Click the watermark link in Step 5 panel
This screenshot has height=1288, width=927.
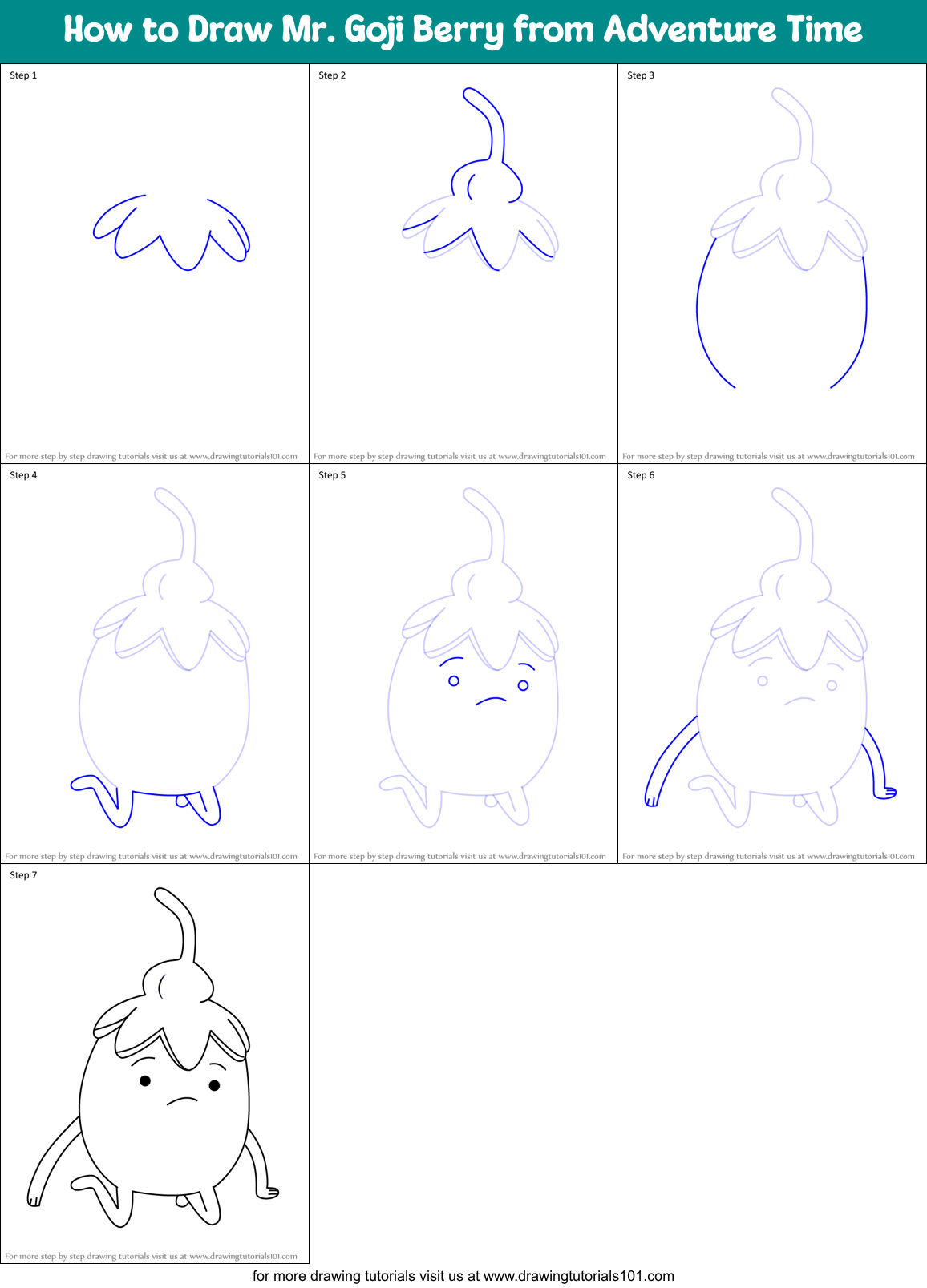coord(459,856)
